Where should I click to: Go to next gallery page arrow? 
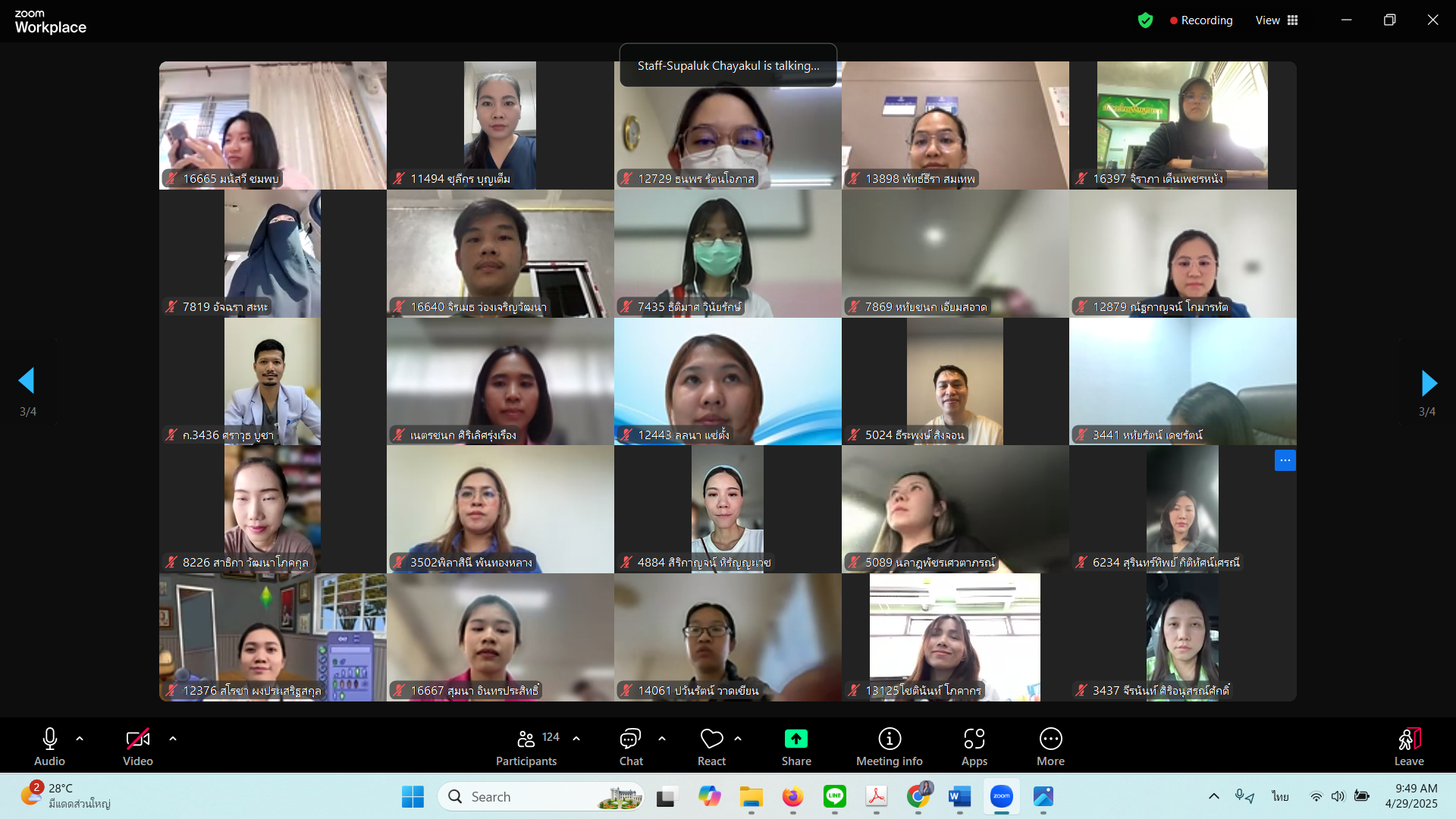1429,383
